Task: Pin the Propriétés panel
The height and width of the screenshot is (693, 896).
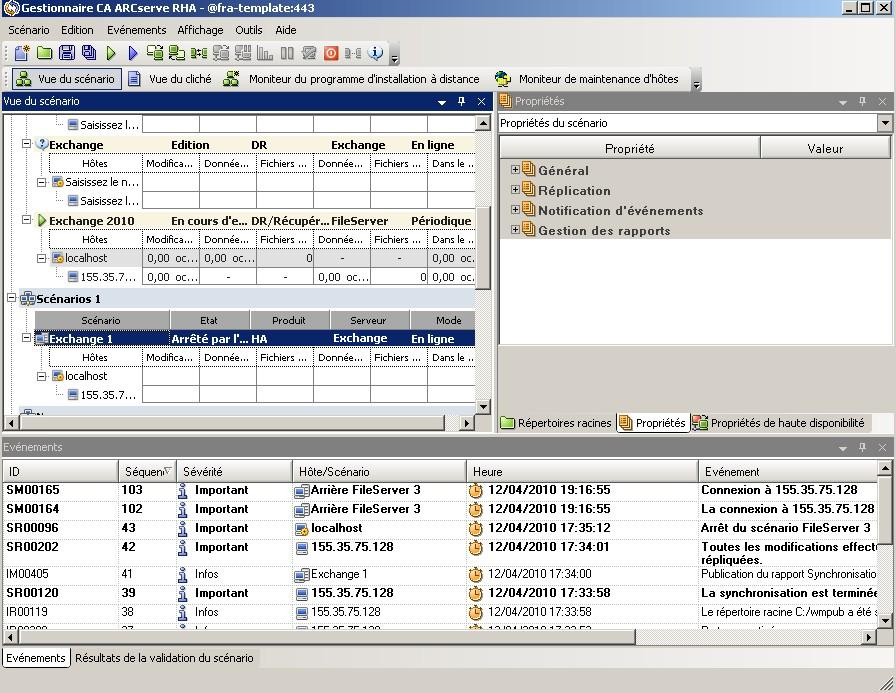Action: (862, 101)
